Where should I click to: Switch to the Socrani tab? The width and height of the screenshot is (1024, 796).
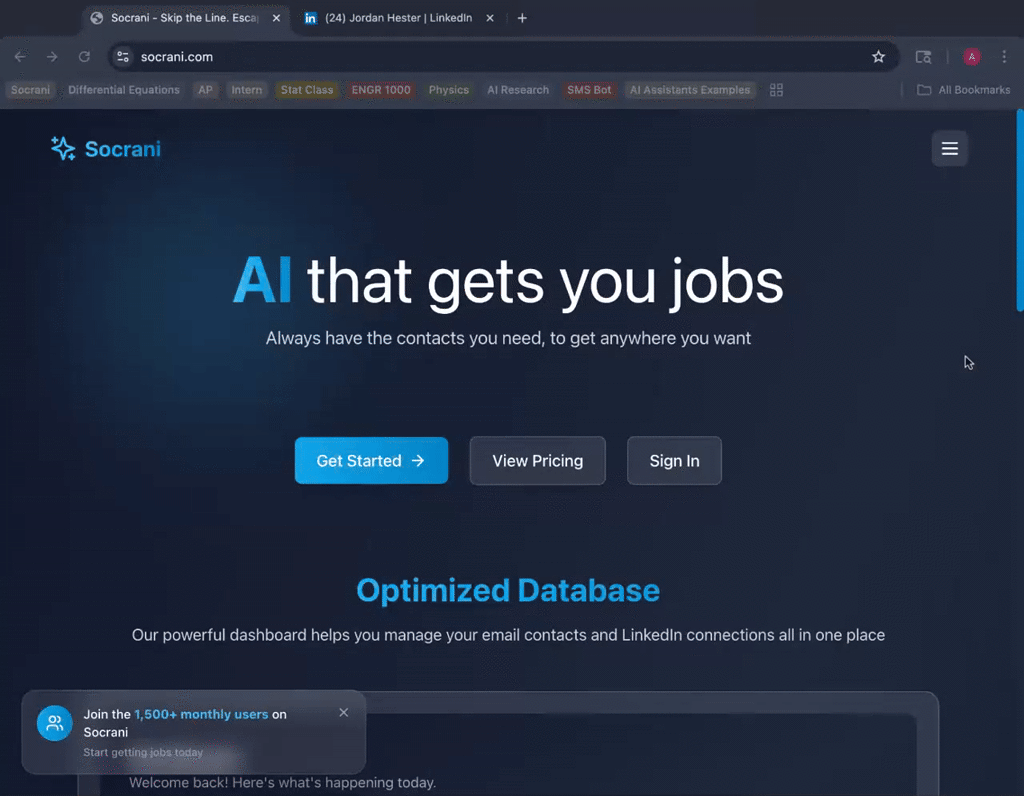[x=185, y=18]
